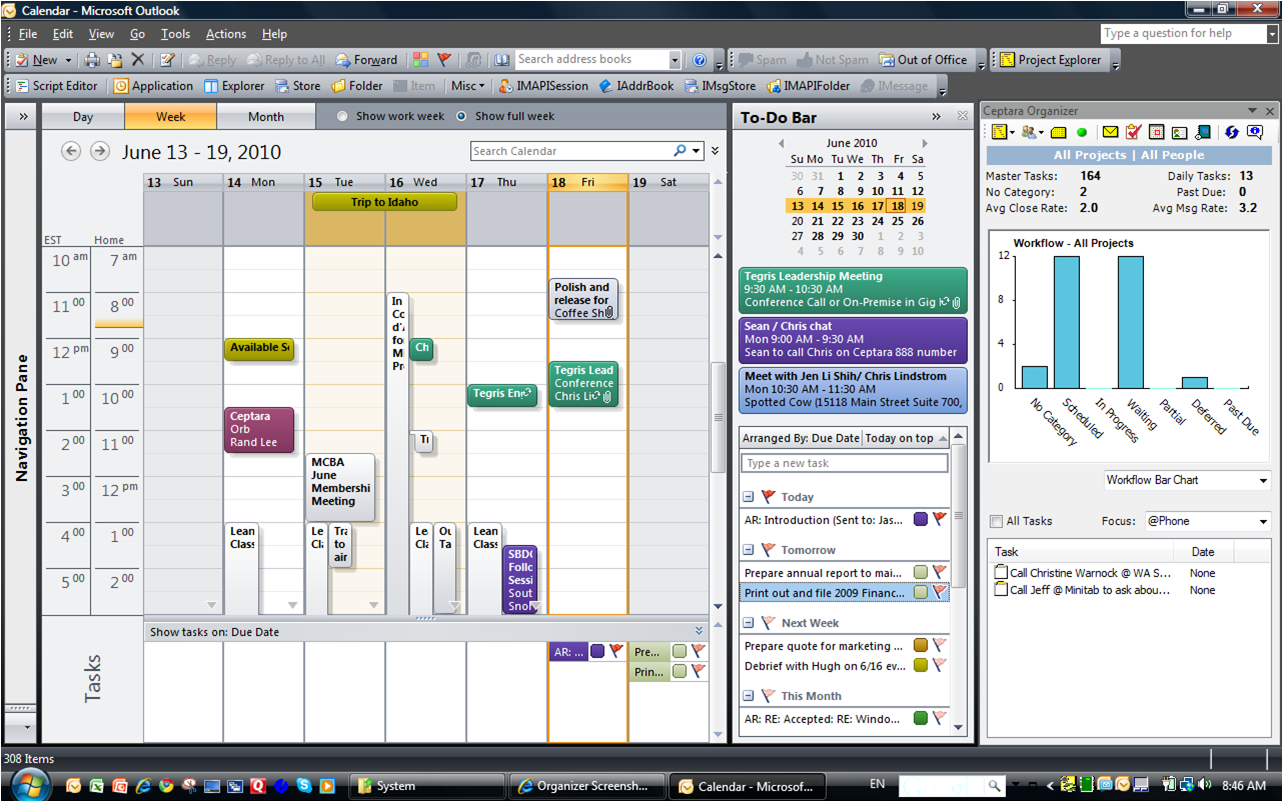Open the Go menu

pyautogui.click(x=137, y=34)
